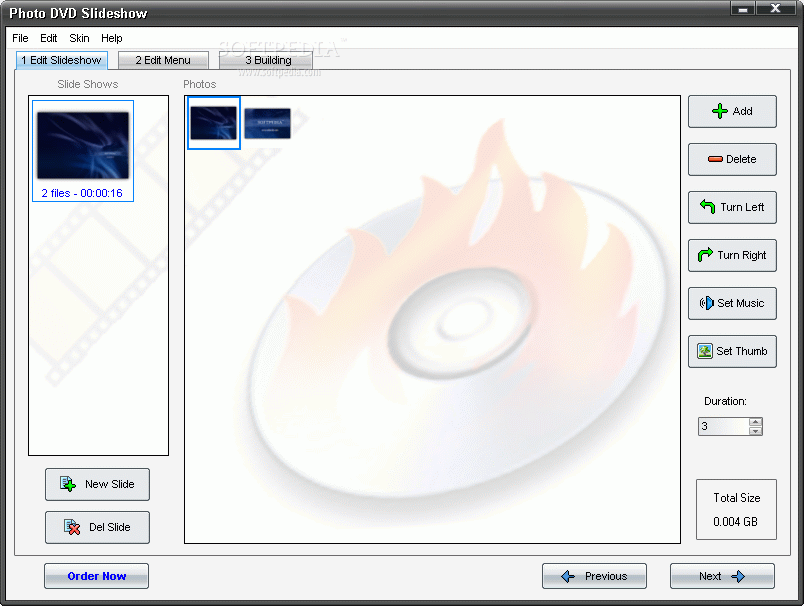Switch to the 1 Edit Slideshow tab
804x606 pixels.
pos(62,60)
